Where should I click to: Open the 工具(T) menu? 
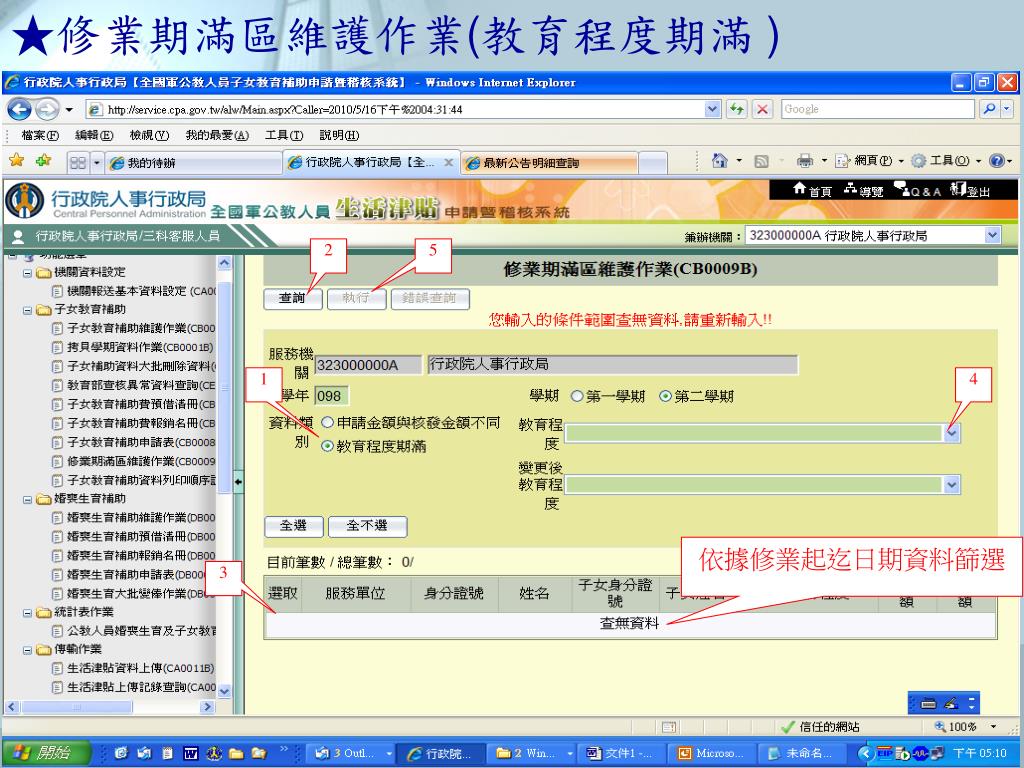tap(284, 135)
